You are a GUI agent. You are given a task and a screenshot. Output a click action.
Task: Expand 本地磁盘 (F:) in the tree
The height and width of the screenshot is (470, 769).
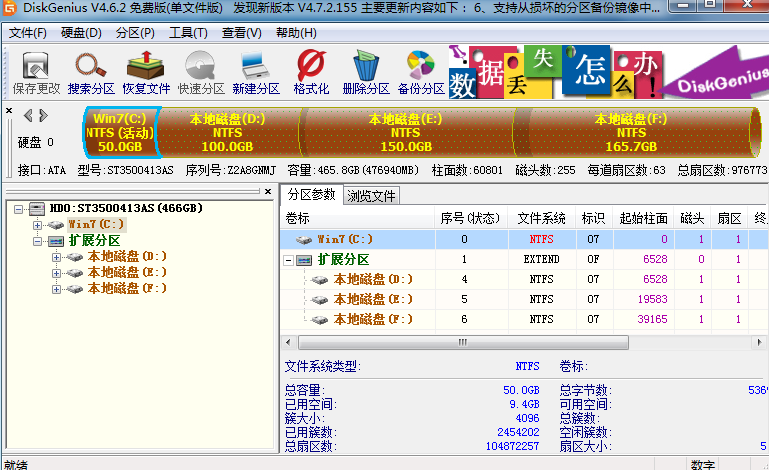pos(56,289)
